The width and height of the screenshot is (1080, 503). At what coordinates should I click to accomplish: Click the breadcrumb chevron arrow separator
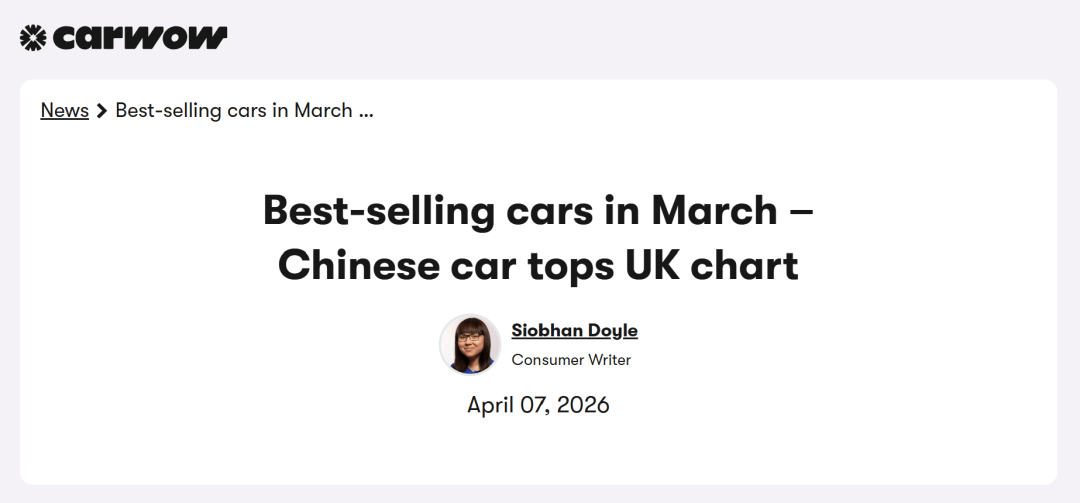point(102,111)
